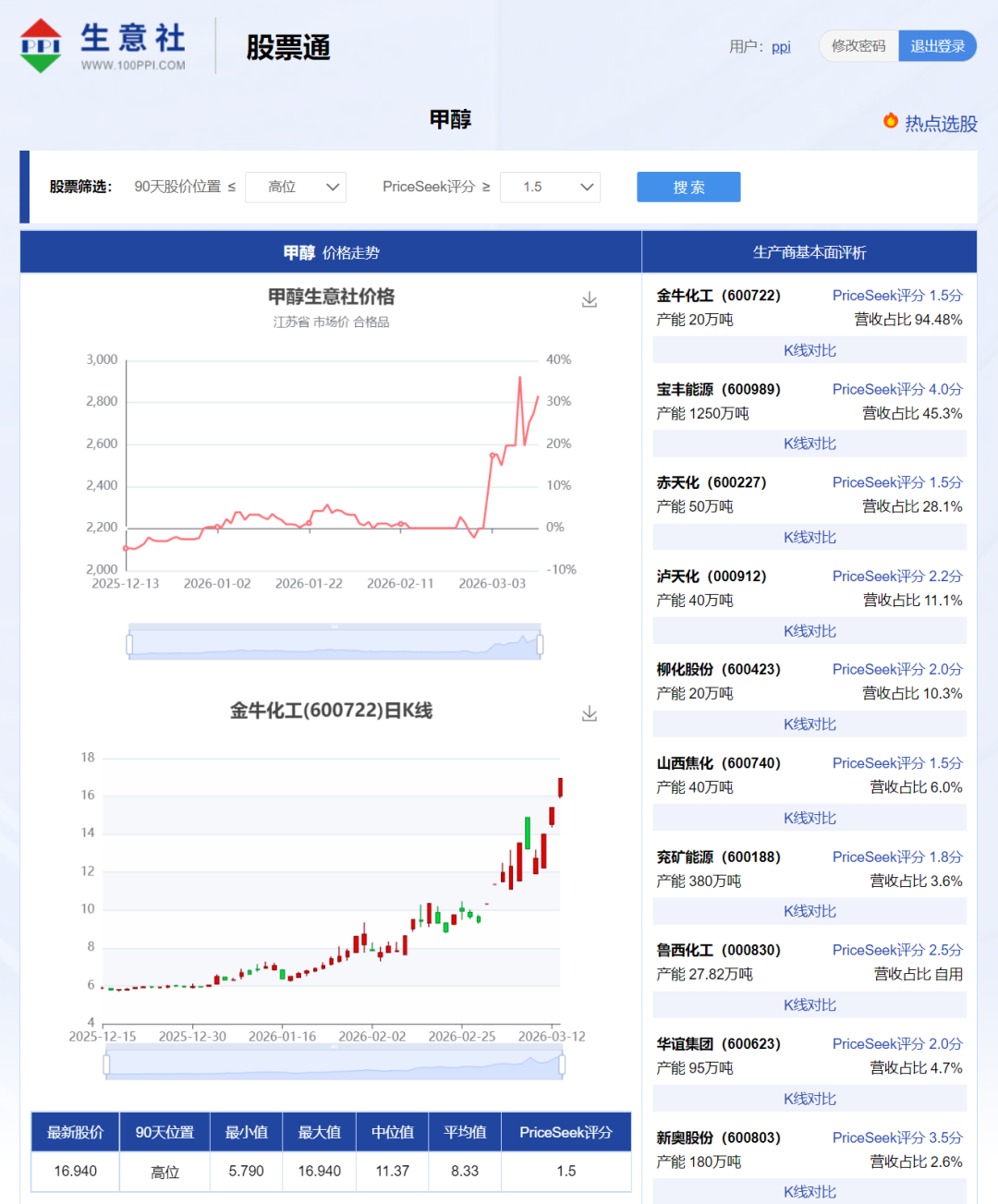Select stock name 宝丰能源 (600989)
Viewport: 998px width, 1204px height.
tap(719, 389)
